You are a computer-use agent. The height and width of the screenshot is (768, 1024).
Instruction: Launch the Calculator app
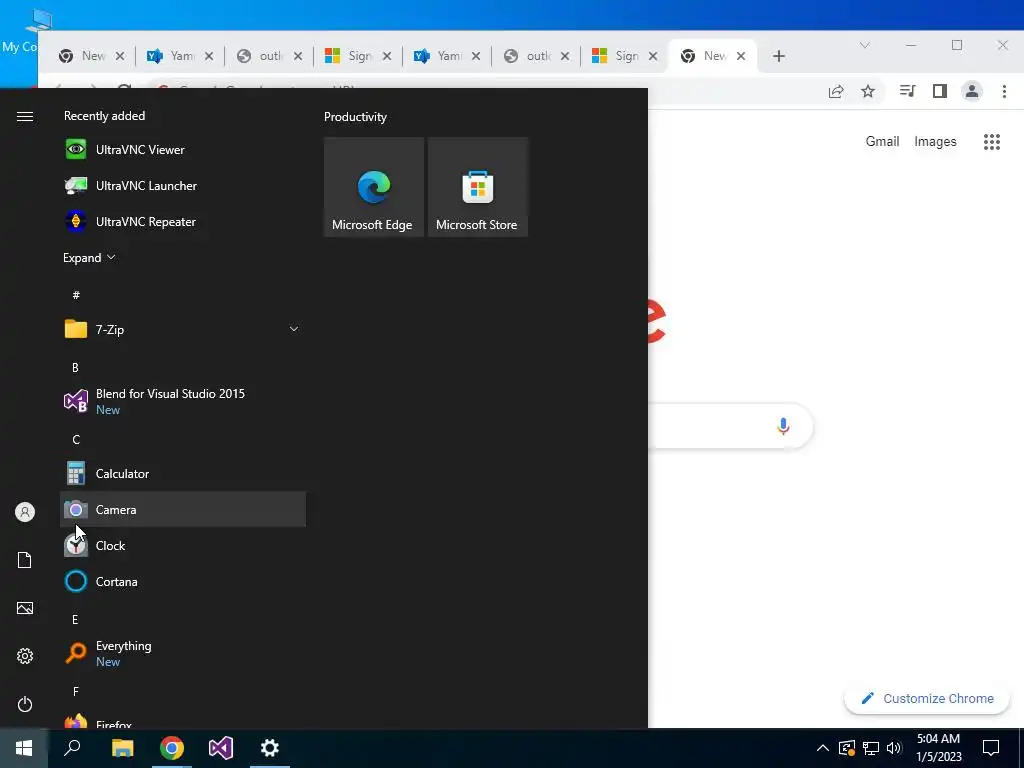[x=183, y=473]
